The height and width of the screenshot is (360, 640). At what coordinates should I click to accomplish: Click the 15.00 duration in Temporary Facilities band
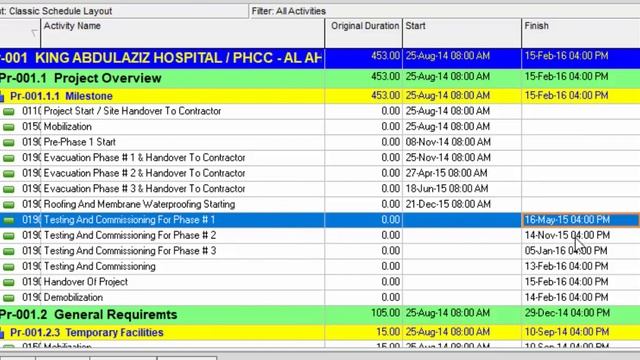point(388,332)
